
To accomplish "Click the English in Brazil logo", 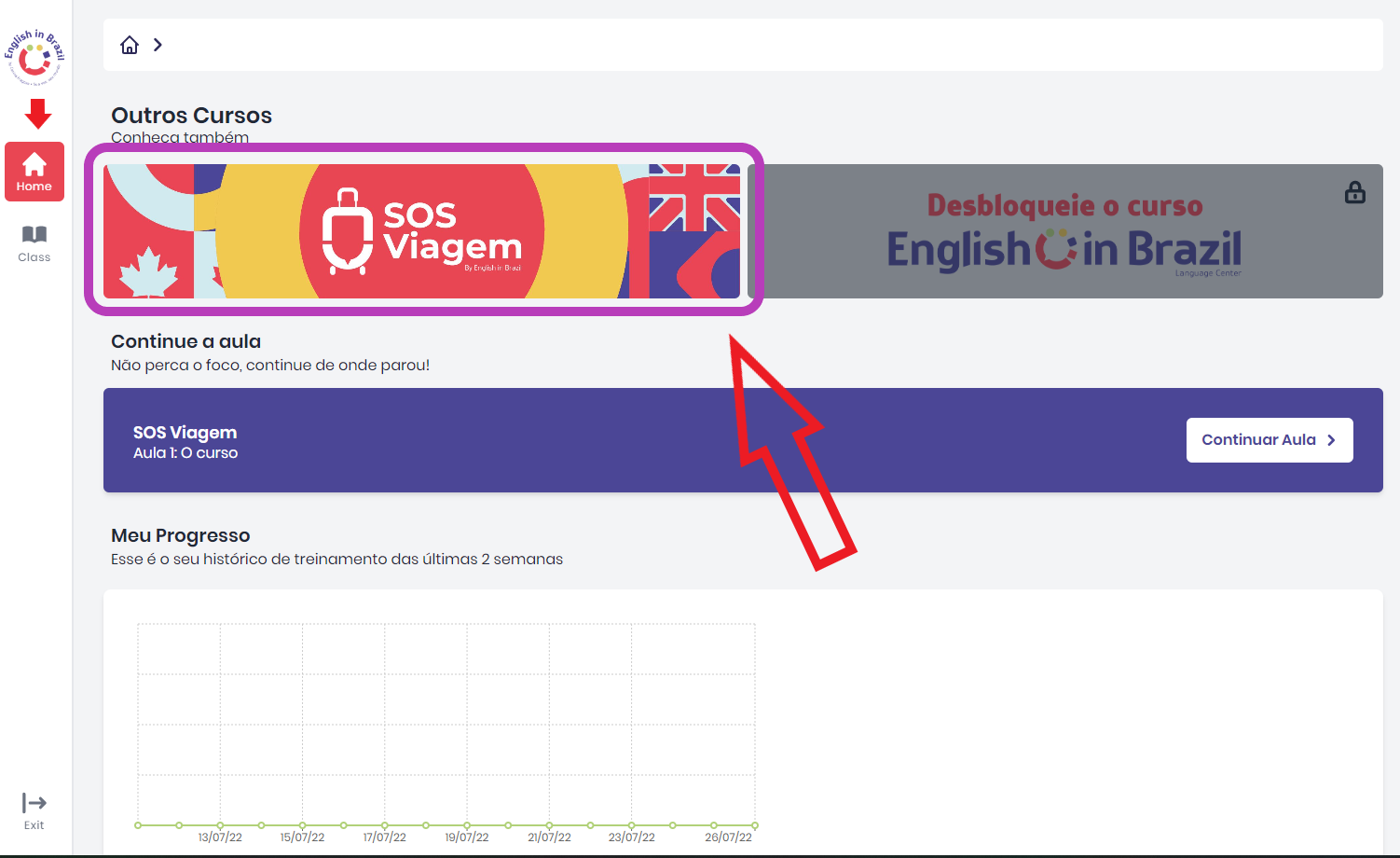I will [34, 58].
